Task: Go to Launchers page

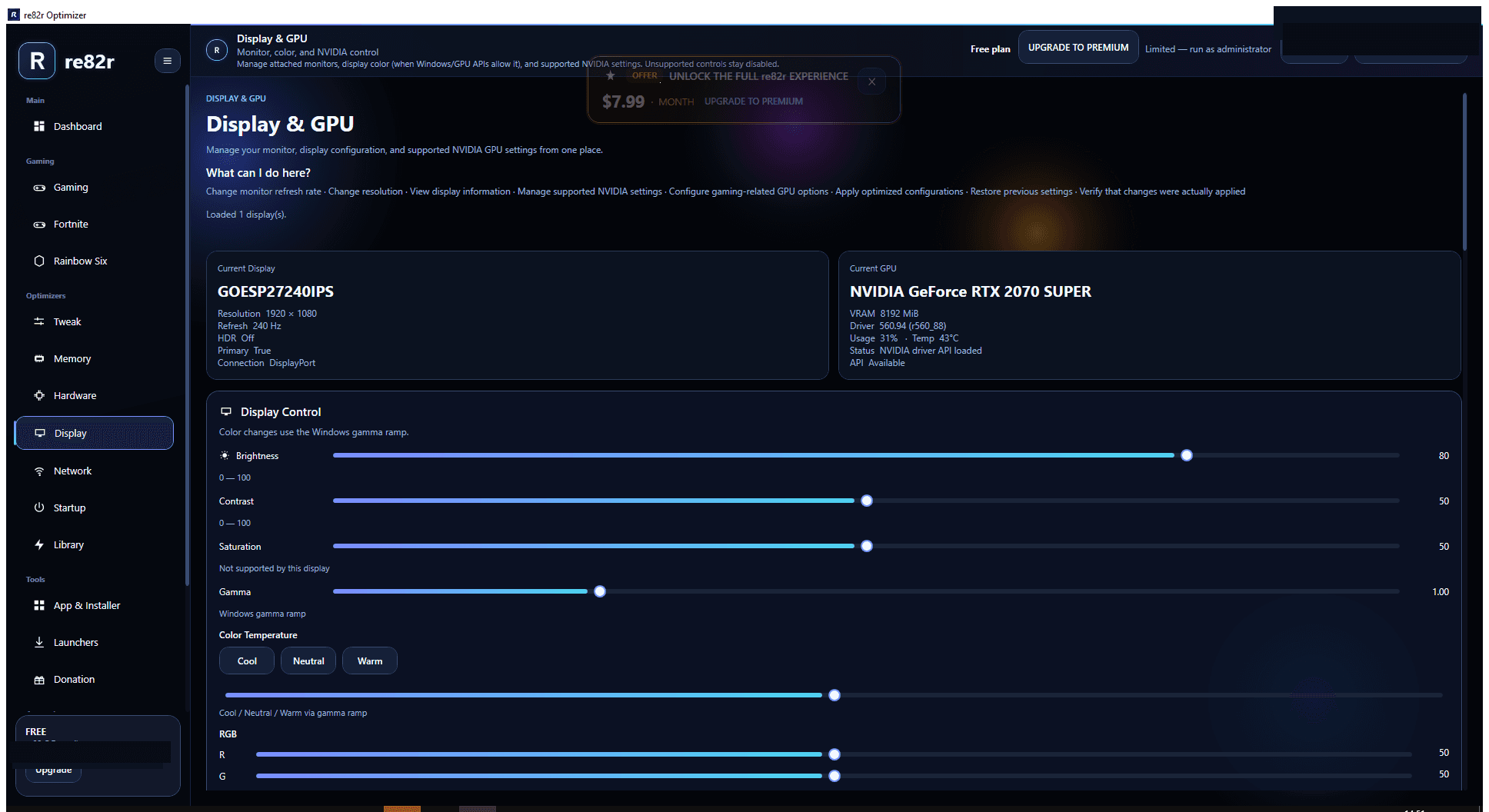Action: (94, 642)
